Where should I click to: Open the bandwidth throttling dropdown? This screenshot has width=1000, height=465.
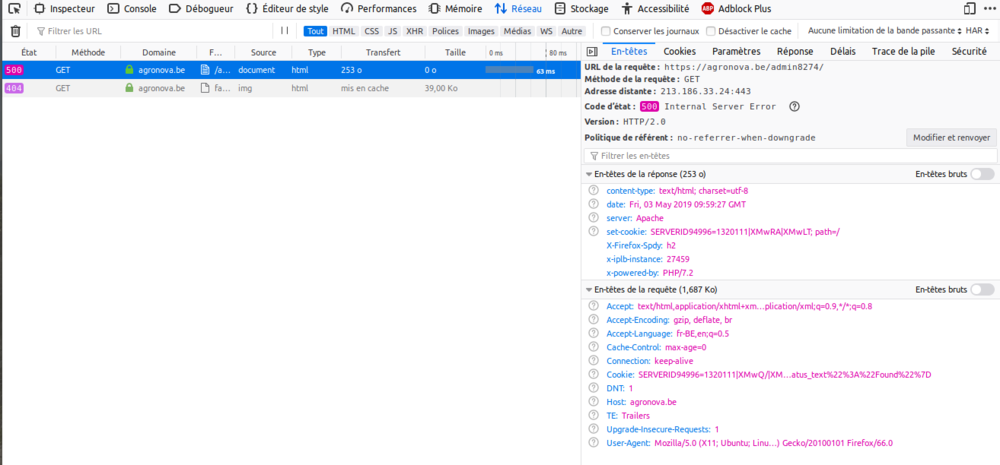pyautogui.click(x=885, y=31)
